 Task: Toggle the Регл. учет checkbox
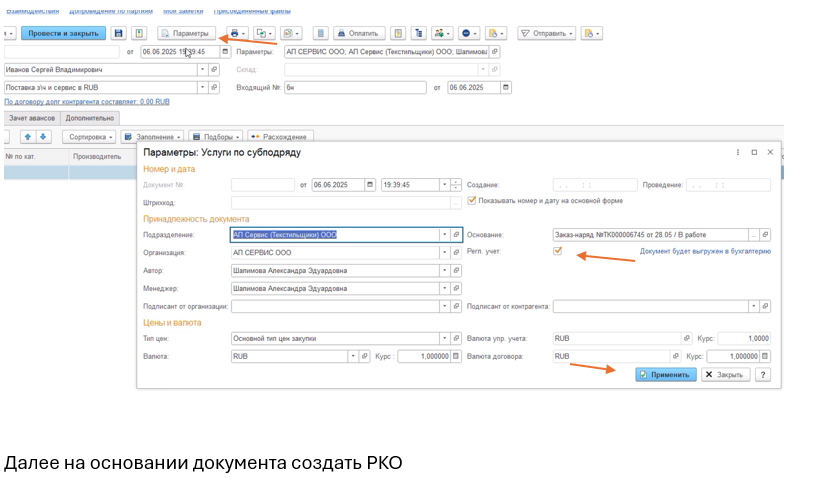558,252
